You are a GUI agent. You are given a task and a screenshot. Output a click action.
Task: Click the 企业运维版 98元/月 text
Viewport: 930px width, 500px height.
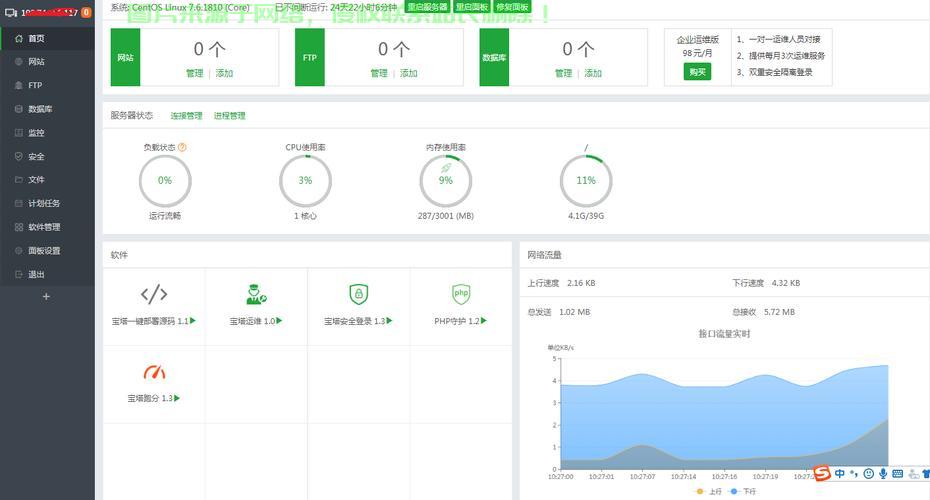[698, 46]
